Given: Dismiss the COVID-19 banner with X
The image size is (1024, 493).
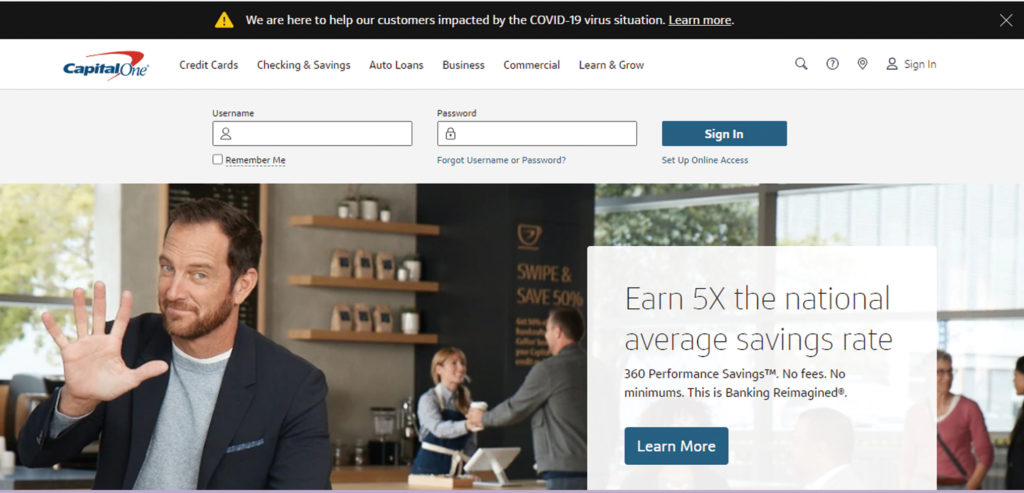Looking at the screenshot, I should (1006, 20).
